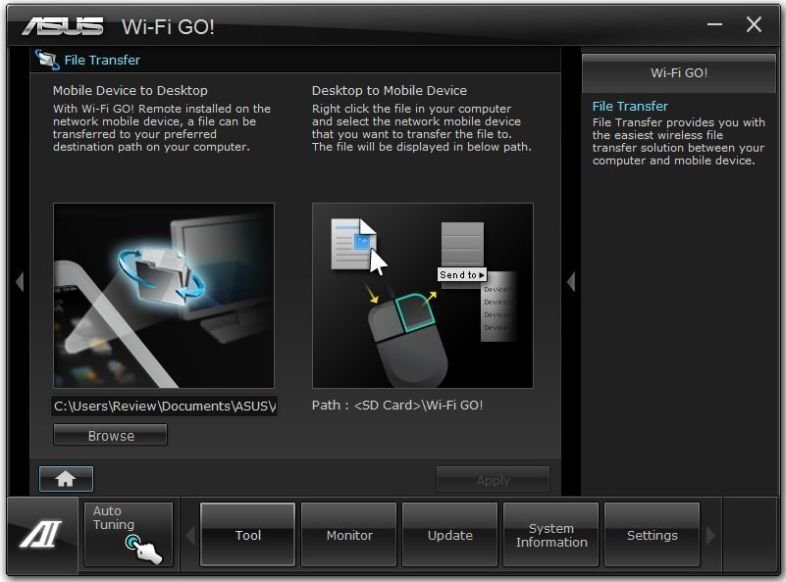Click the Browse button
This screenshot has width=786, height=582.
(x=110, y=435)
